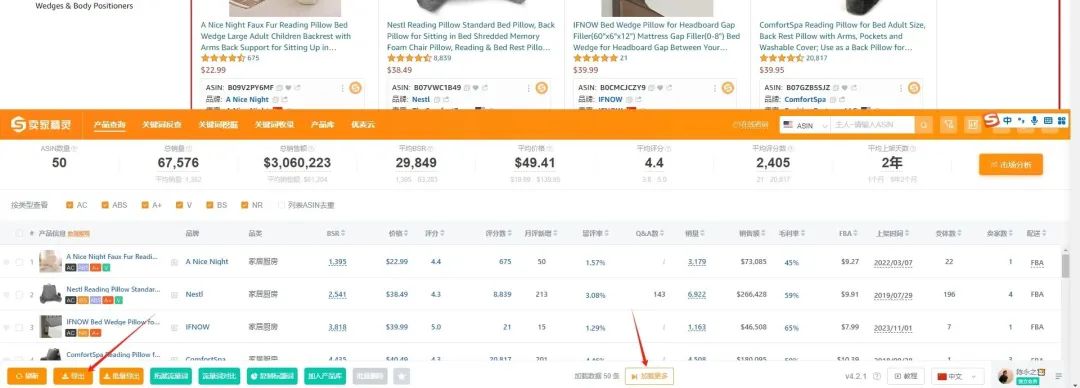Sort the table by BSR column

[x=336, y=234]
